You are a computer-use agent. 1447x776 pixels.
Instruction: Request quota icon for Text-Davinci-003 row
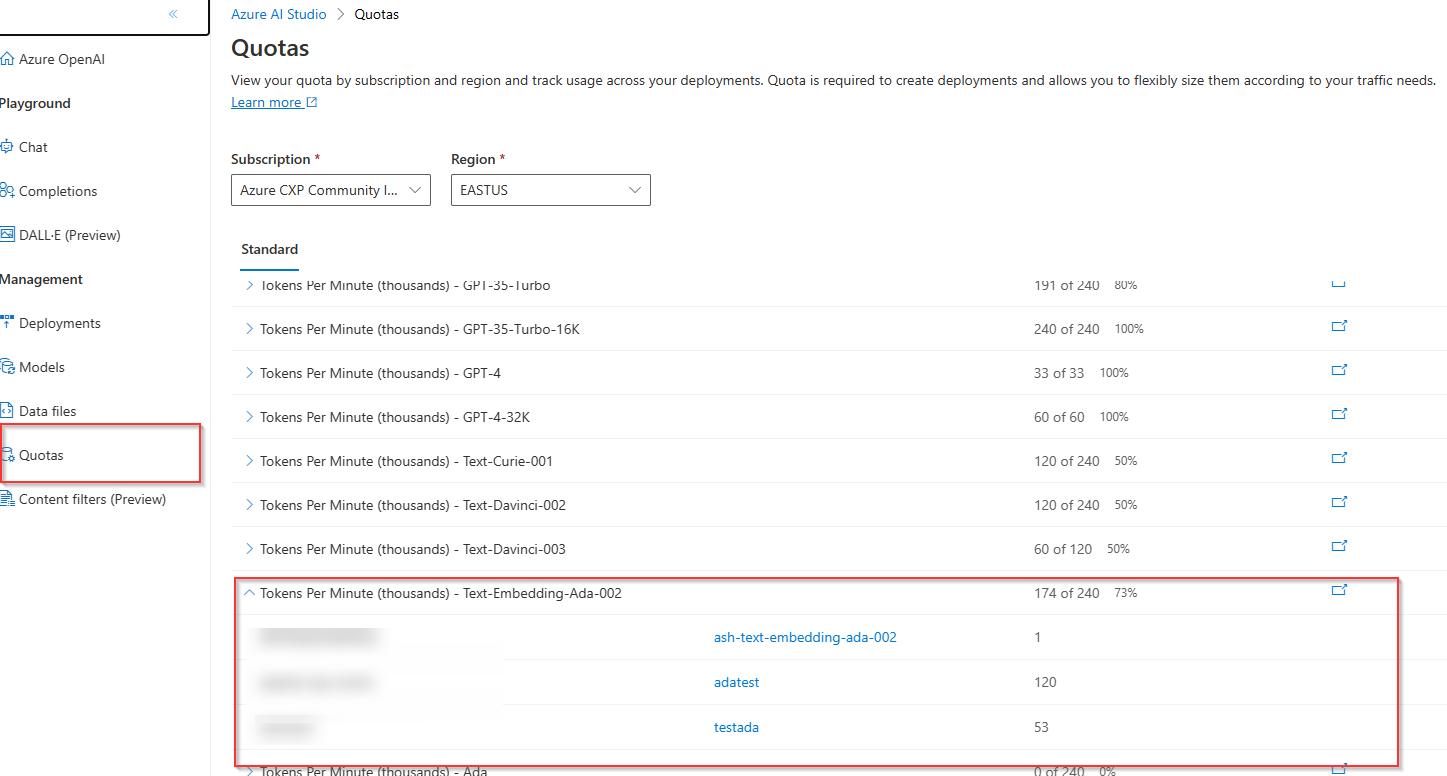(1339, 546)
